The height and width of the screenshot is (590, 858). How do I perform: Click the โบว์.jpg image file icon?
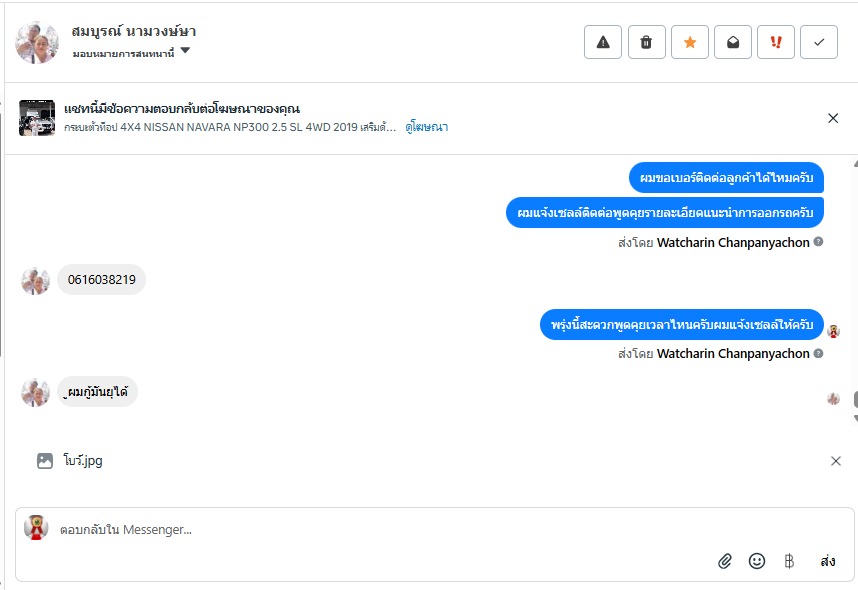[44, 461]
